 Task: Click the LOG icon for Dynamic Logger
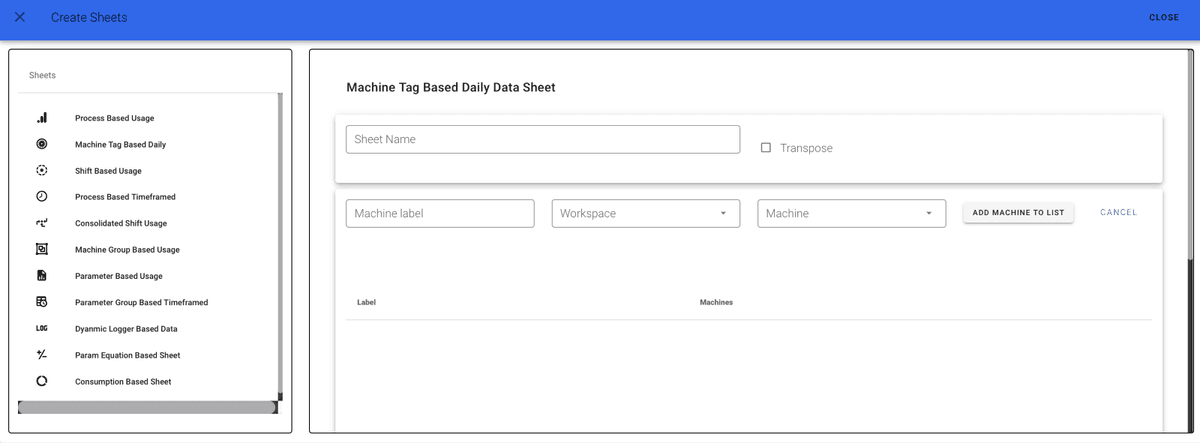[x=42, y=329]
